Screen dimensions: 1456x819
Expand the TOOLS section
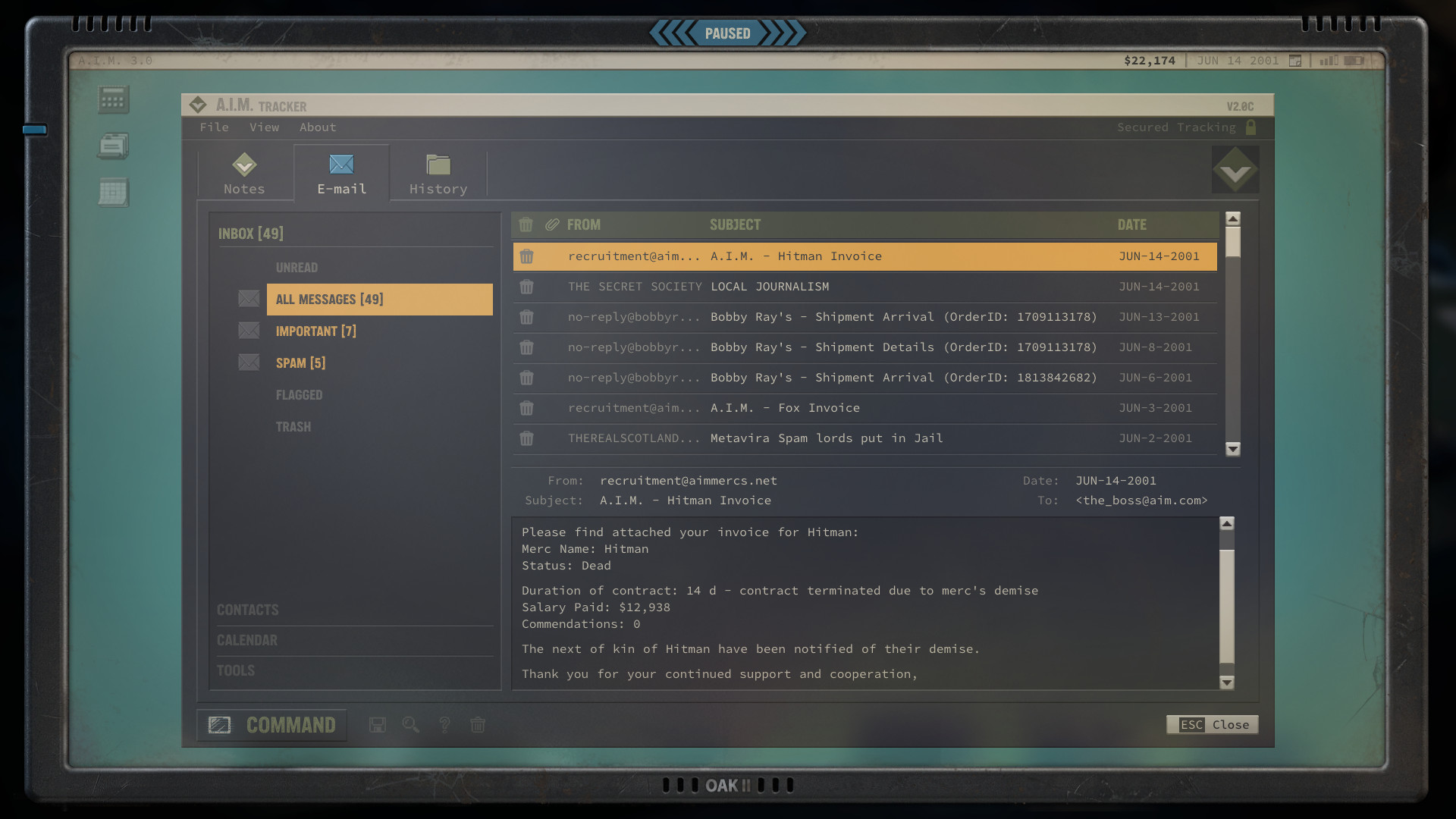(236, 671)
